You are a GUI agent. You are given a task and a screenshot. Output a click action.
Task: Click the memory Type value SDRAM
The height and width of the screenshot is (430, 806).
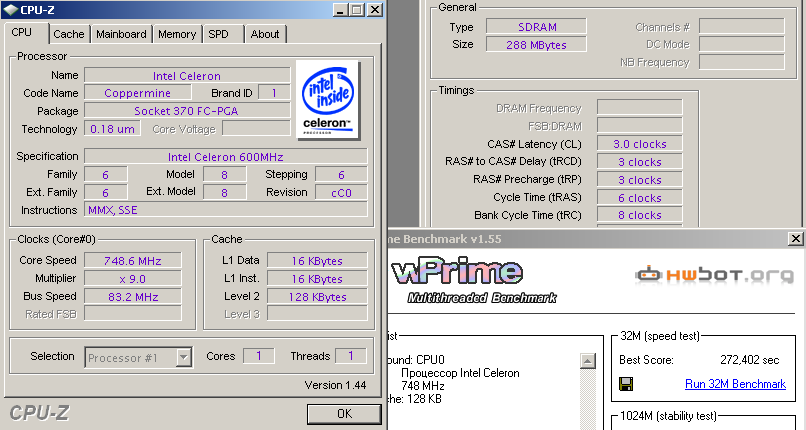pos(536,26)
